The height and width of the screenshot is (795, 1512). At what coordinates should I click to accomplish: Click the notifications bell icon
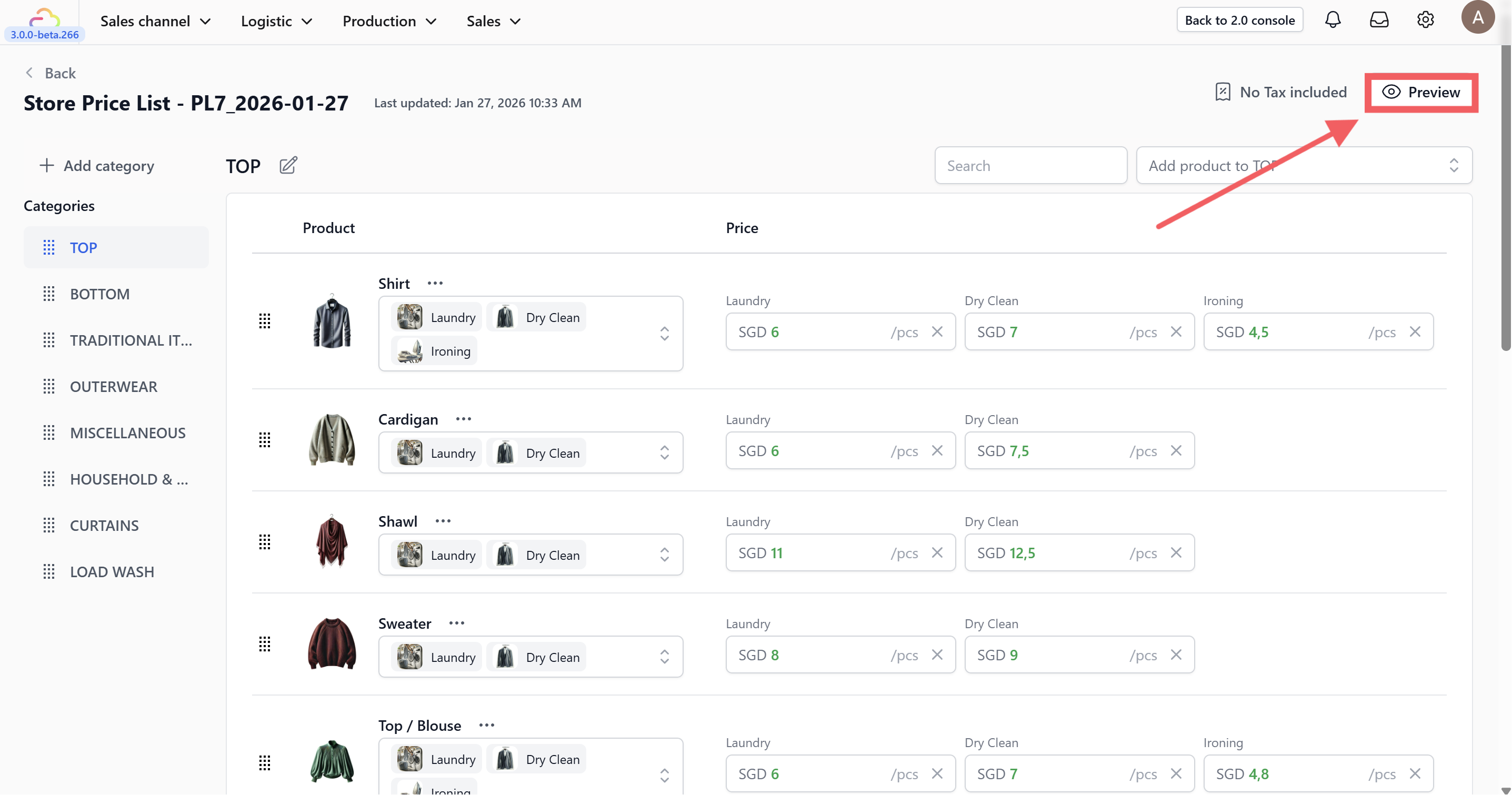(1333, 20)
